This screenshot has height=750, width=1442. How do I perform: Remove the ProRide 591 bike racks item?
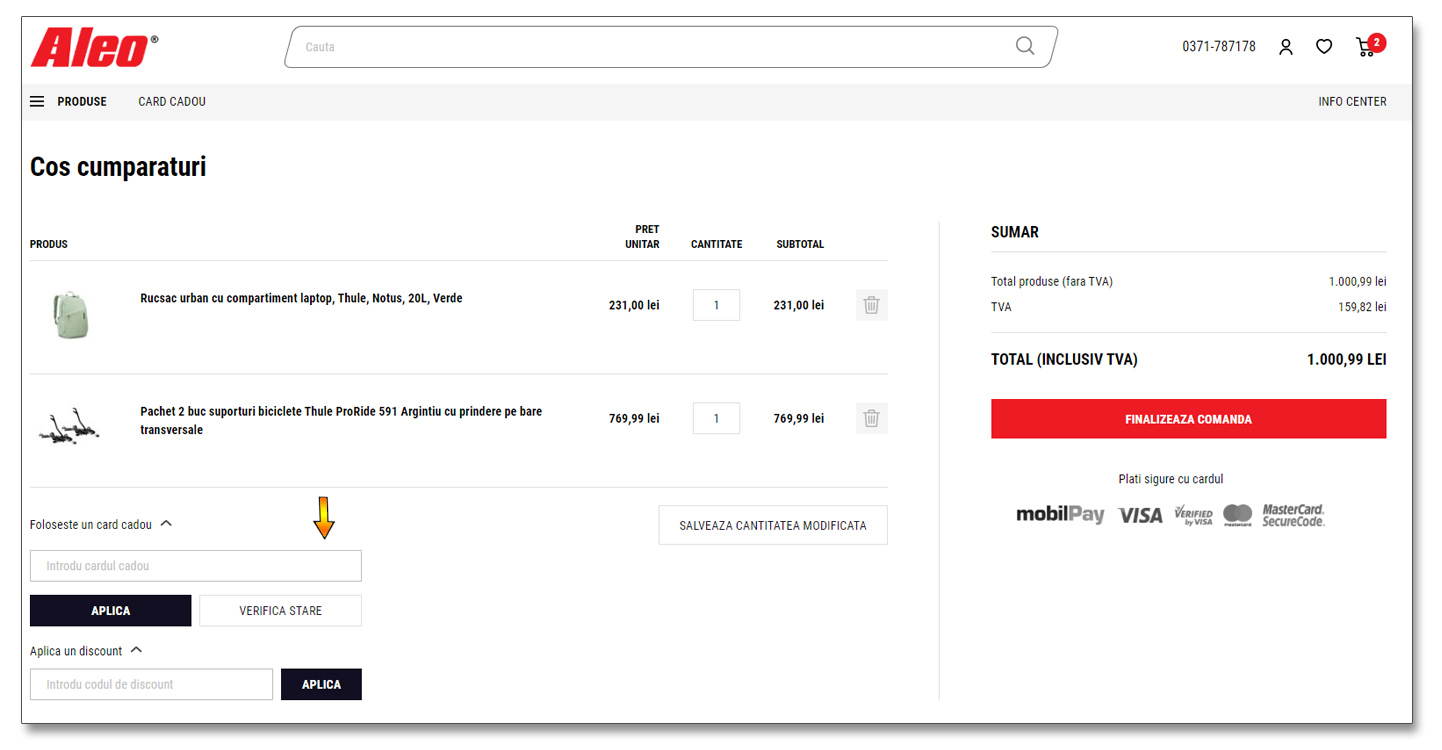(x=871, y=418)
